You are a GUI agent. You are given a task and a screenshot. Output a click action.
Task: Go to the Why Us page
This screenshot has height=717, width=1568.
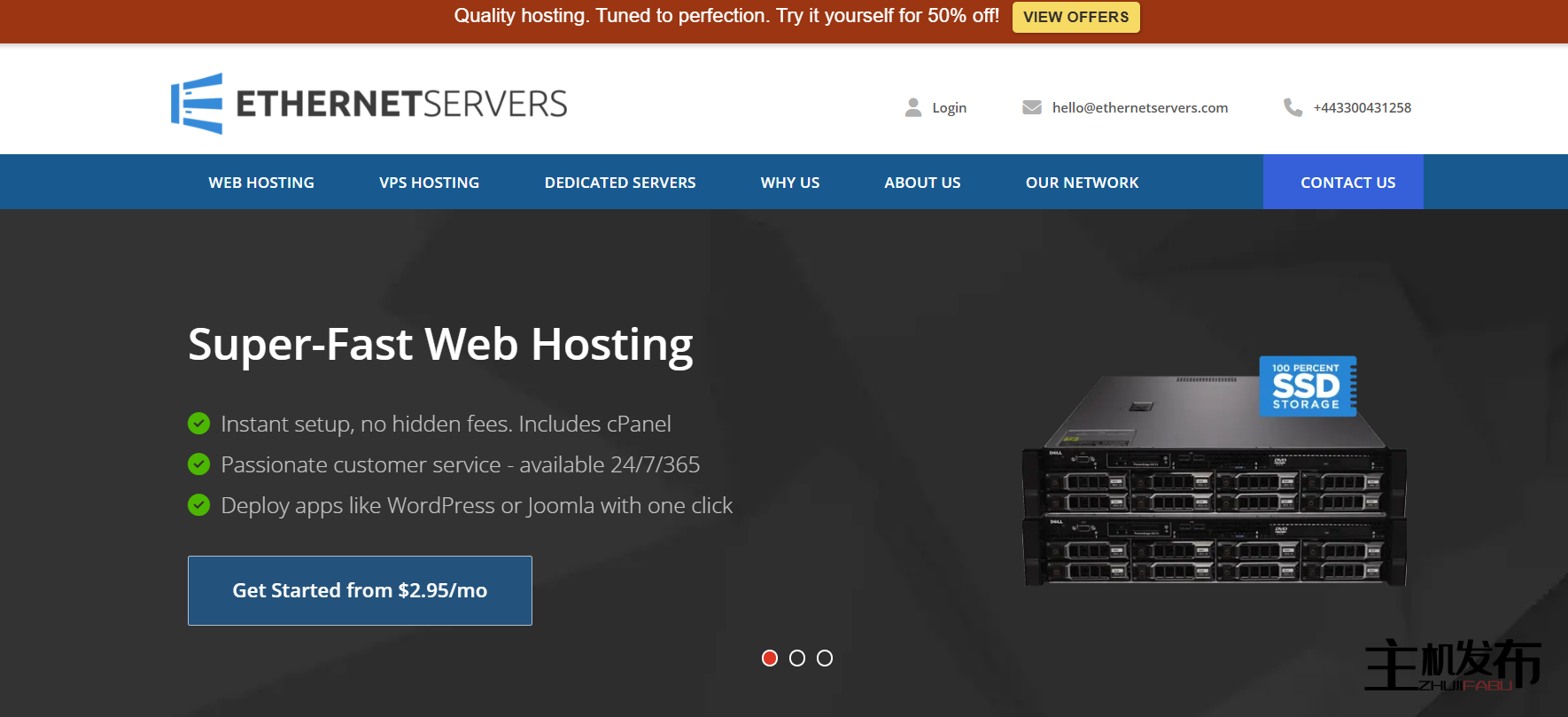pyautogui.click(x=790, y=183)
